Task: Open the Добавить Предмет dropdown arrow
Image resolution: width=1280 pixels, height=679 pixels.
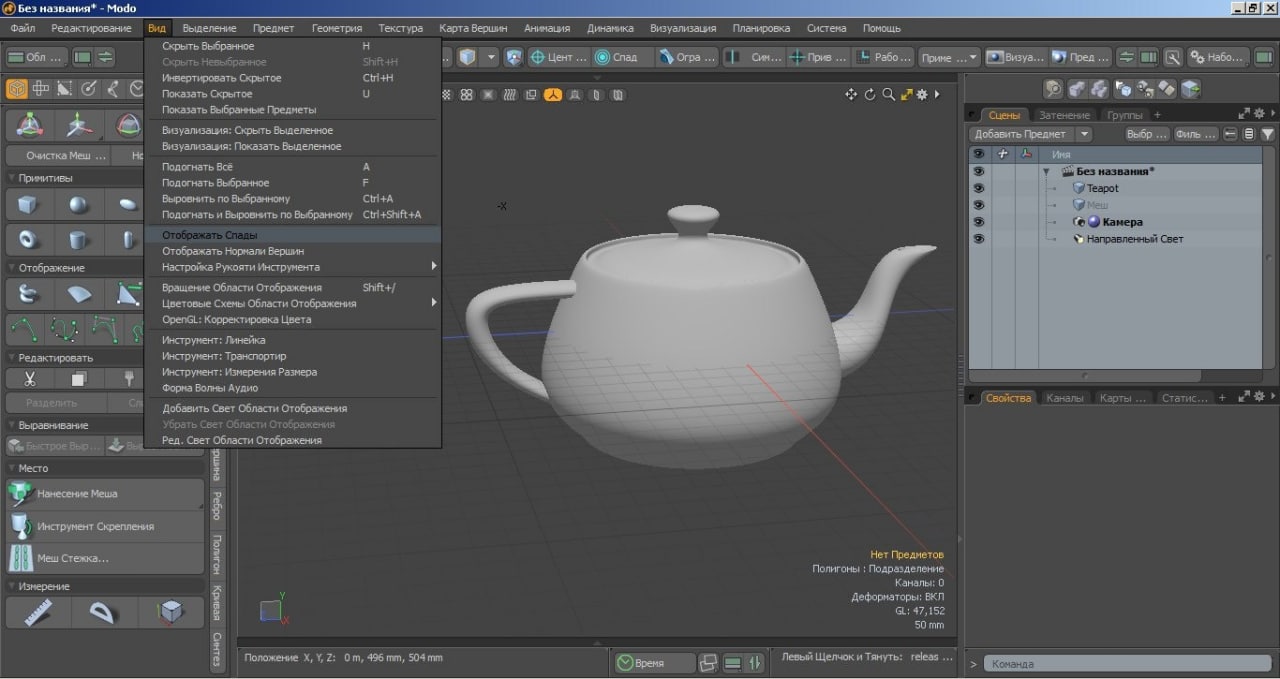Action: pyautogui.click(x=1085, y=134)
